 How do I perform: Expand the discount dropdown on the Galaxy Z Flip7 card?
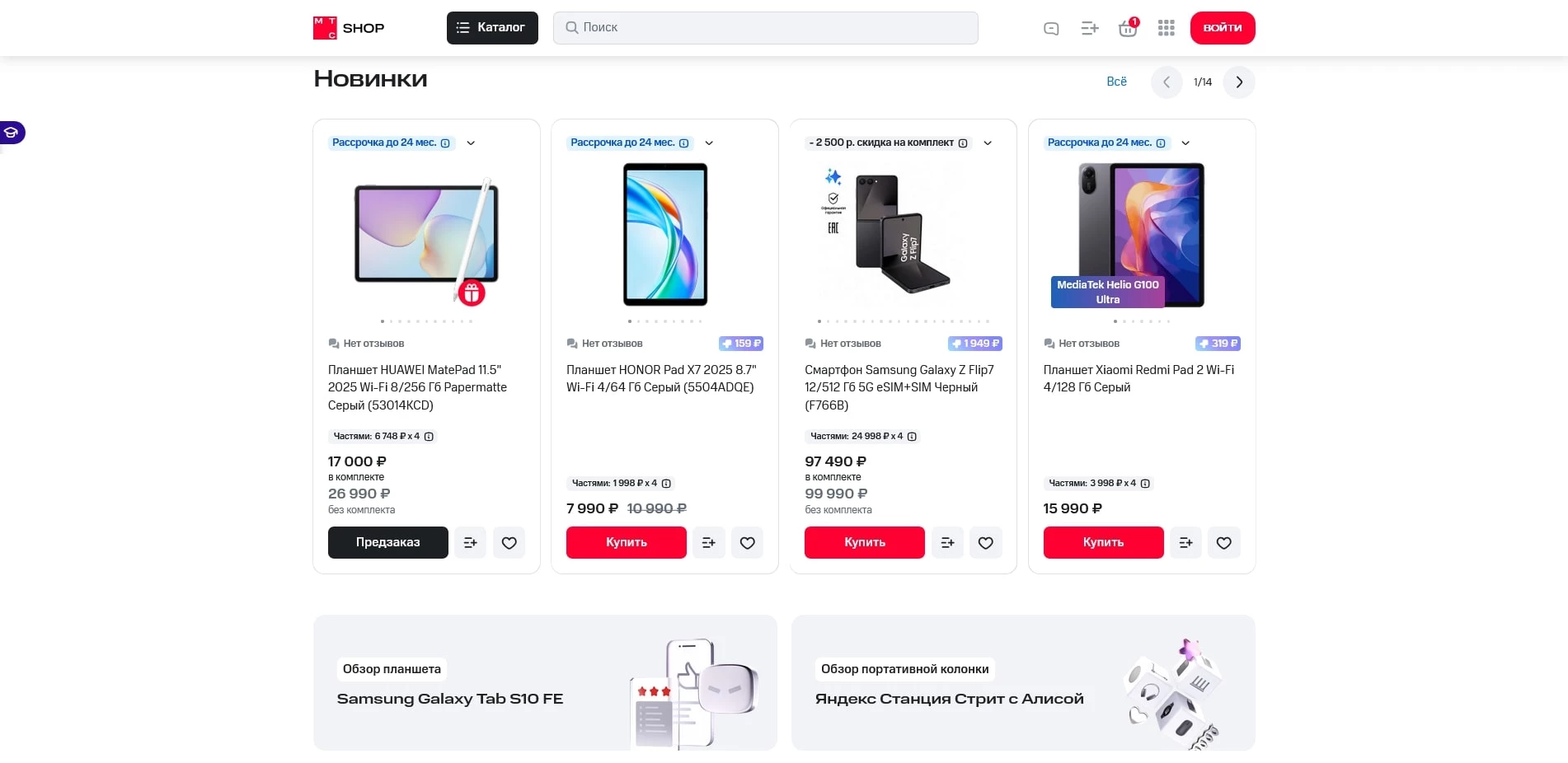pyautogui.click(x=988, y=143)
